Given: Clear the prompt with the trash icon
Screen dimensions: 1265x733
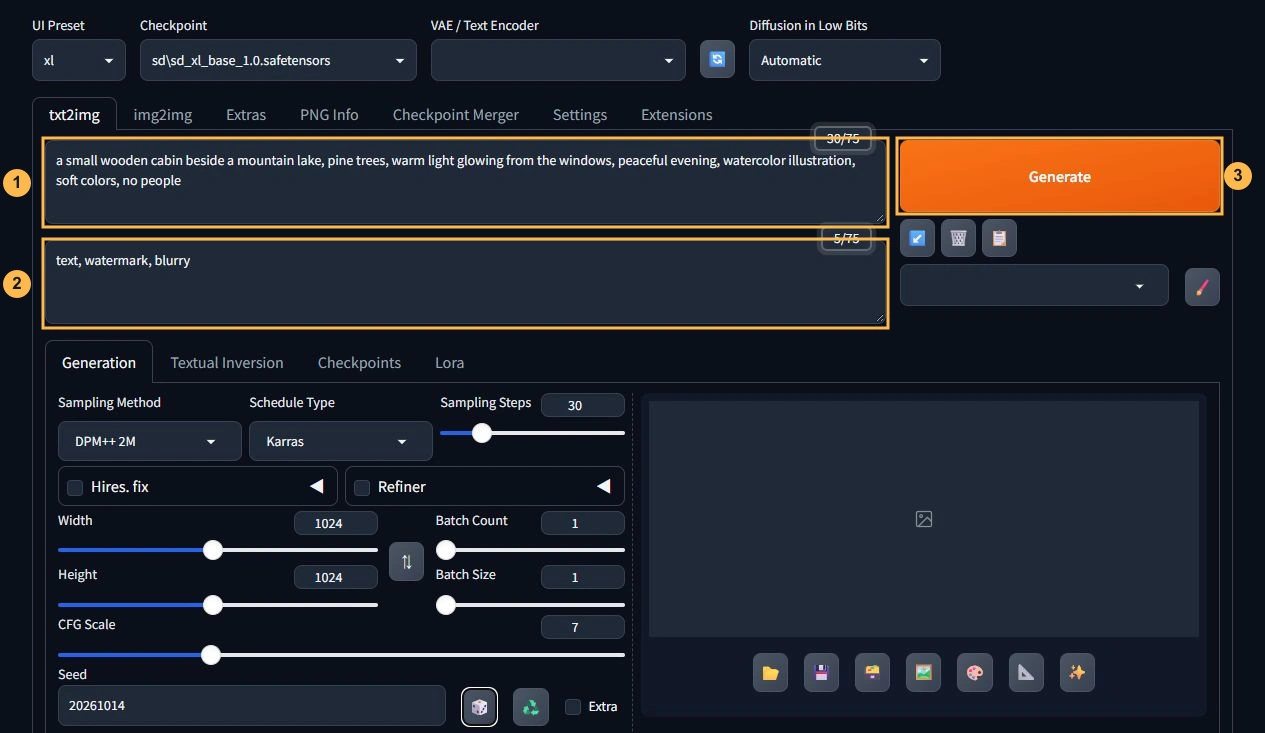Looking at the screenshot, I should 958,238.
